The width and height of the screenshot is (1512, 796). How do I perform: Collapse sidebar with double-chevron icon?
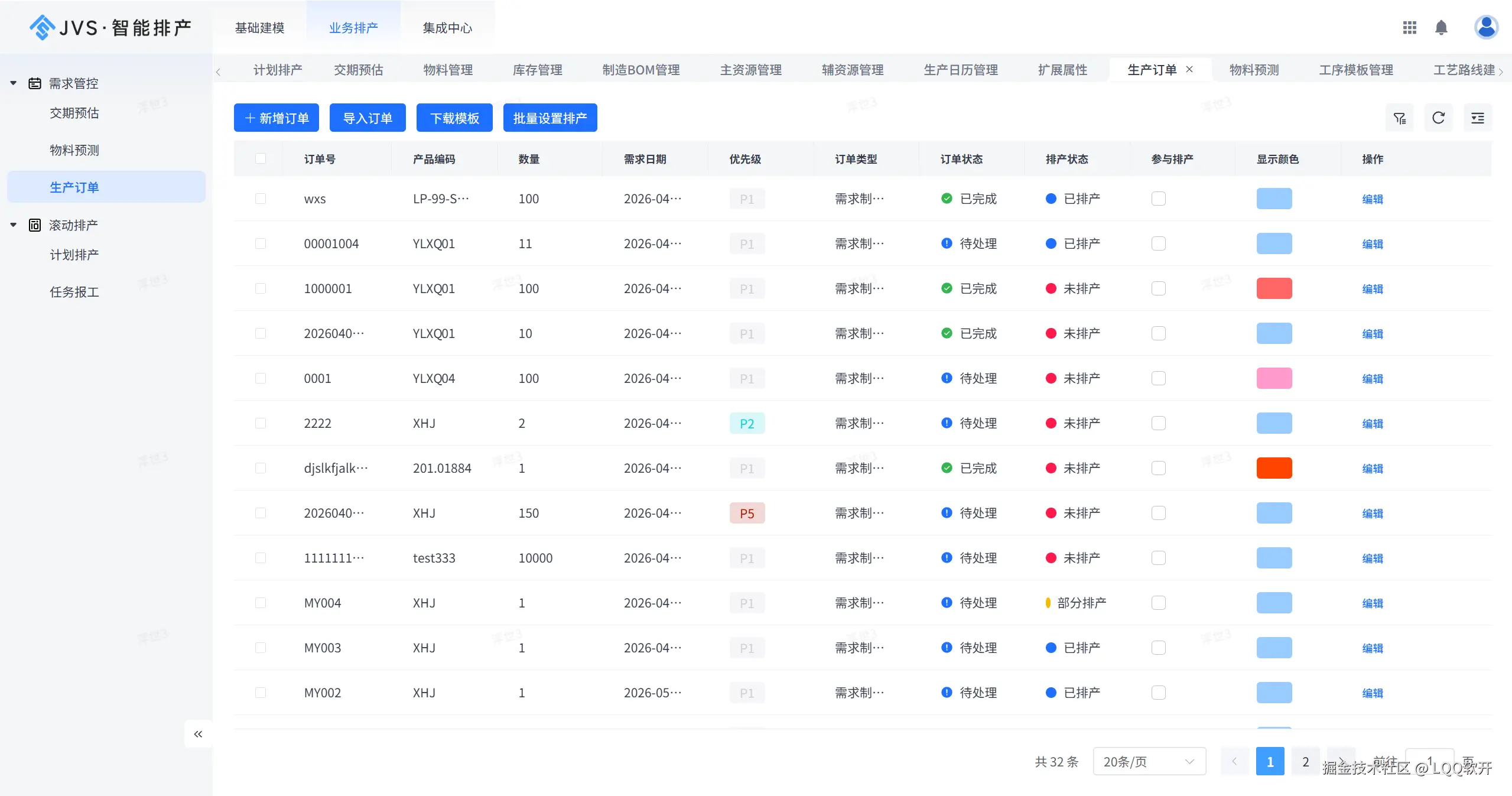coord(198,734)
